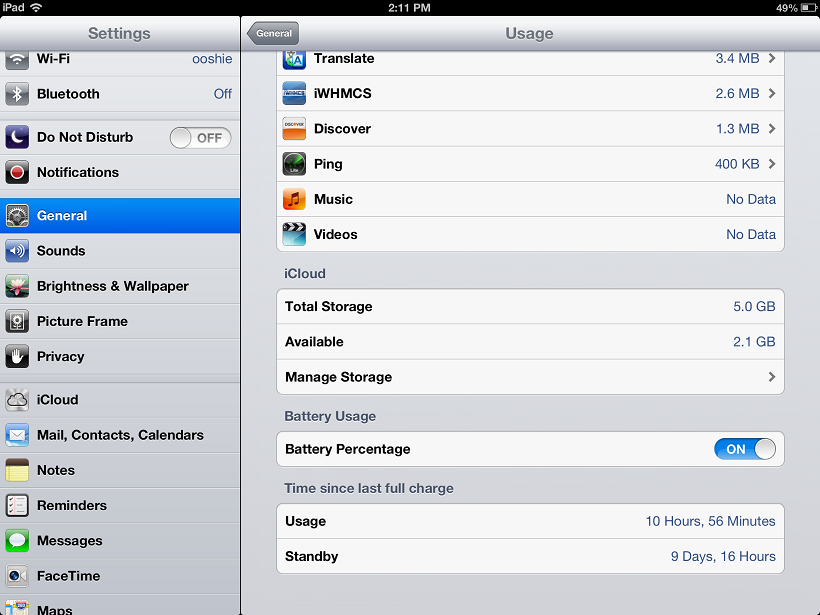Viewport: 820px width, 615px height.
Task: Tap the Notes notepad icon
Action: (x=17, y=470)
